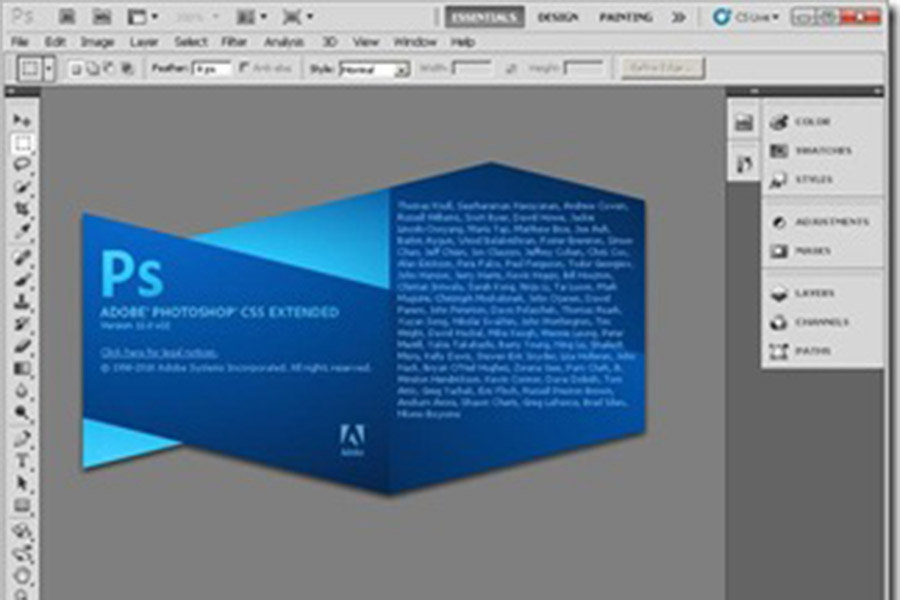
Task: Open the Style dropdown set to Normal
Action: tap(374, 69)
